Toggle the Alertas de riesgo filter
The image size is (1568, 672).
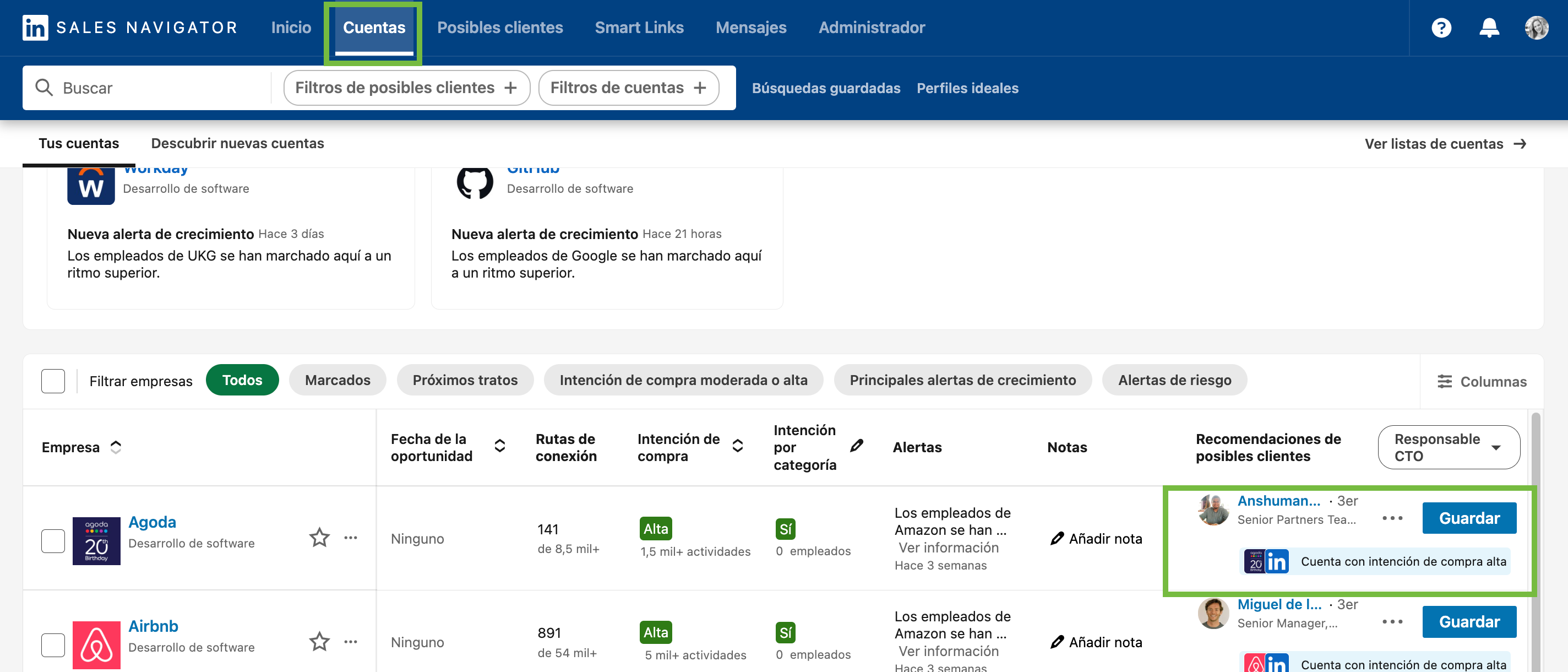coord(1174,380)
